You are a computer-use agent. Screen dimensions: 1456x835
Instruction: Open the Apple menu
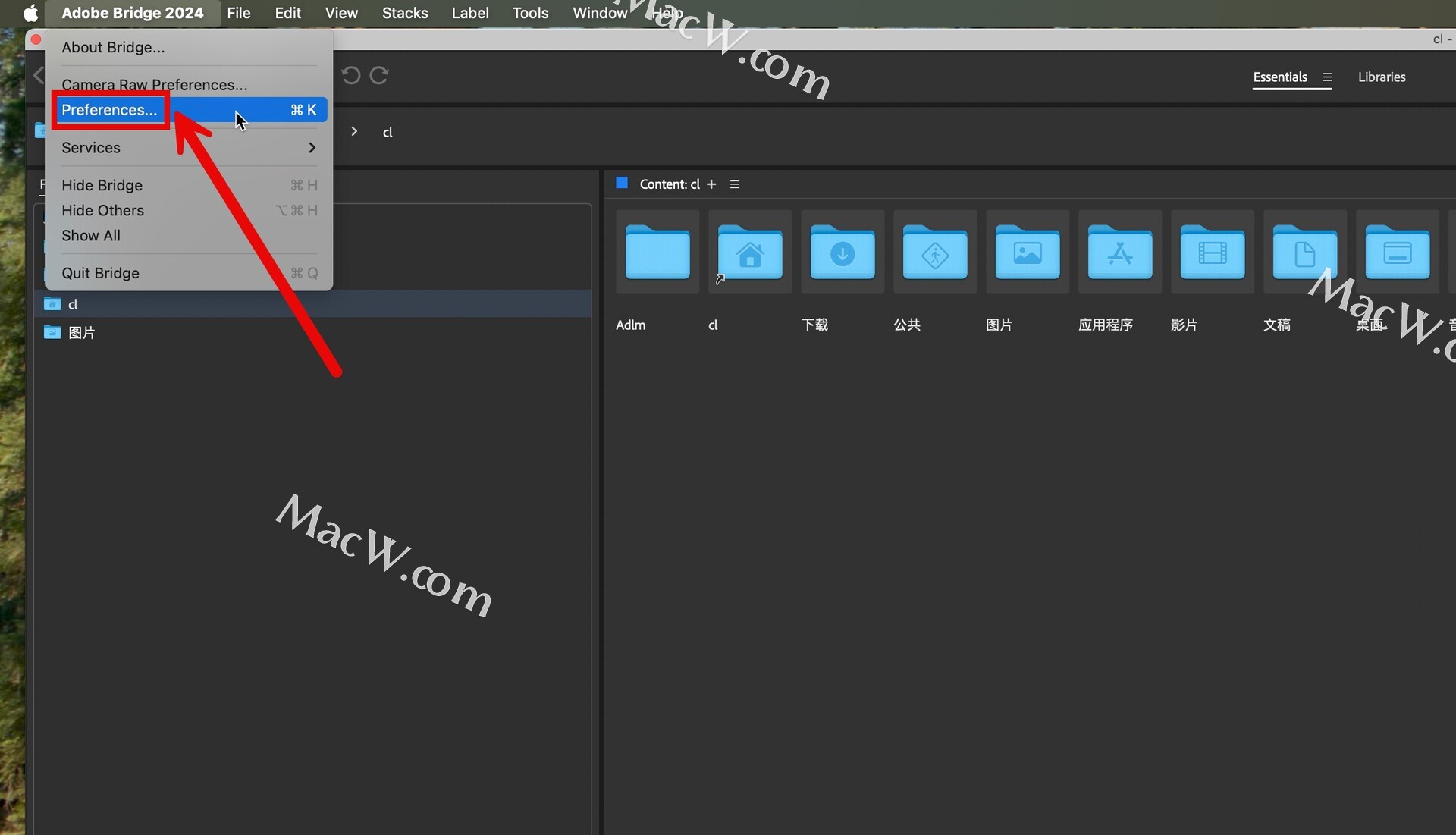click(30, 13)
